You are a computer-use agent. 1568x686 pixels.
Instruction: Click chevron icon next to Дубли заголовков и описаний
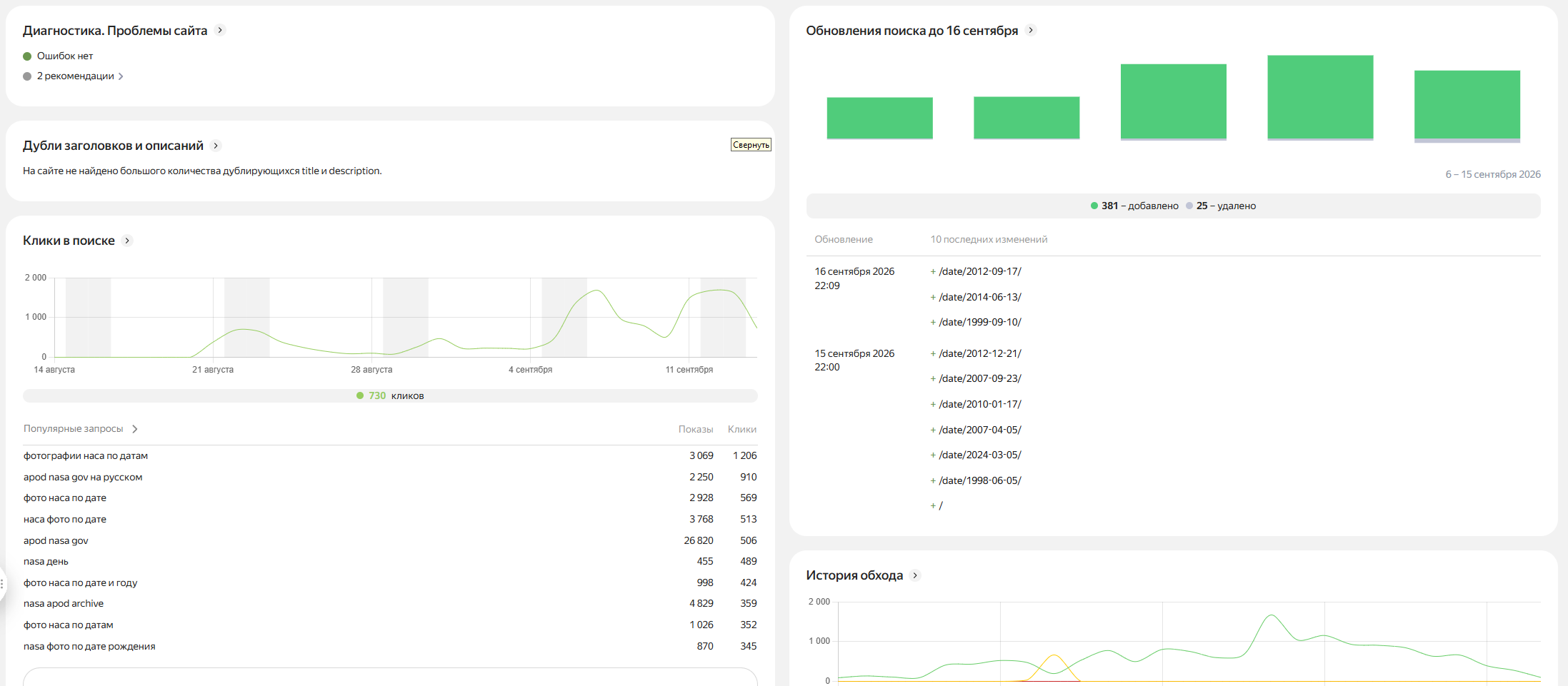(216, 146)
